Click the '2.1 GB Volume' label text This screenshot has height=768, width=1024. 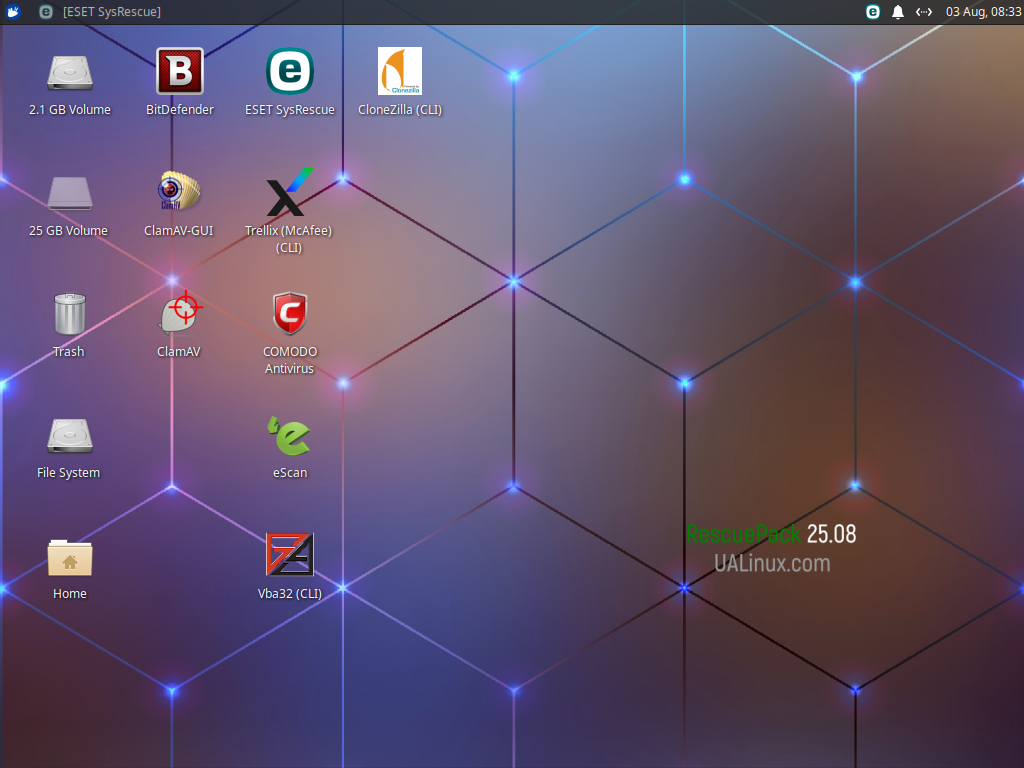[x=70, y=110]
